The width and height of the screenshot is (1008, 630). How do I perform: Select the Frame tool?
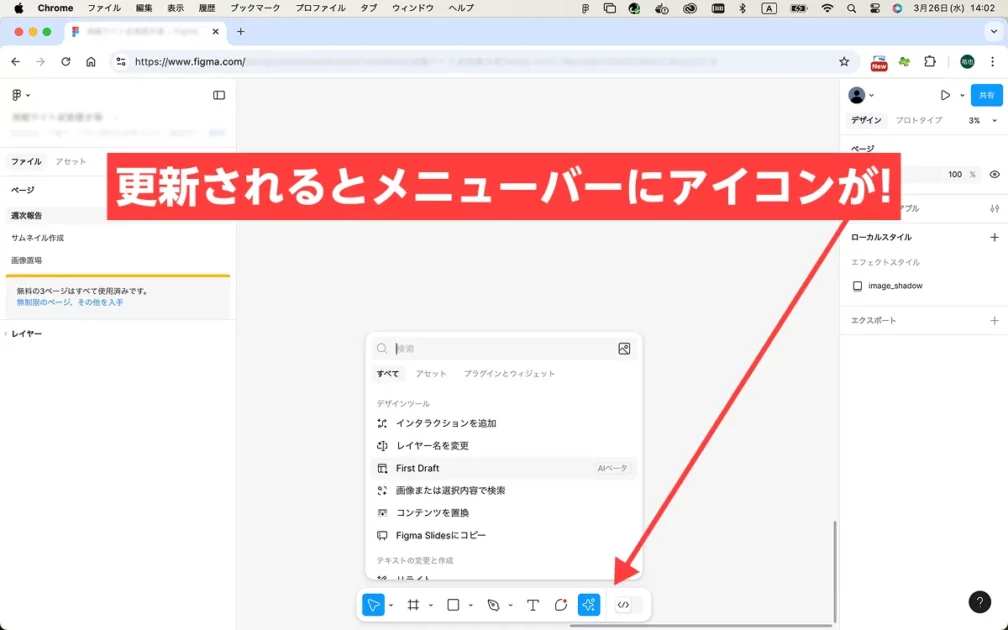(x=413, y=605)
